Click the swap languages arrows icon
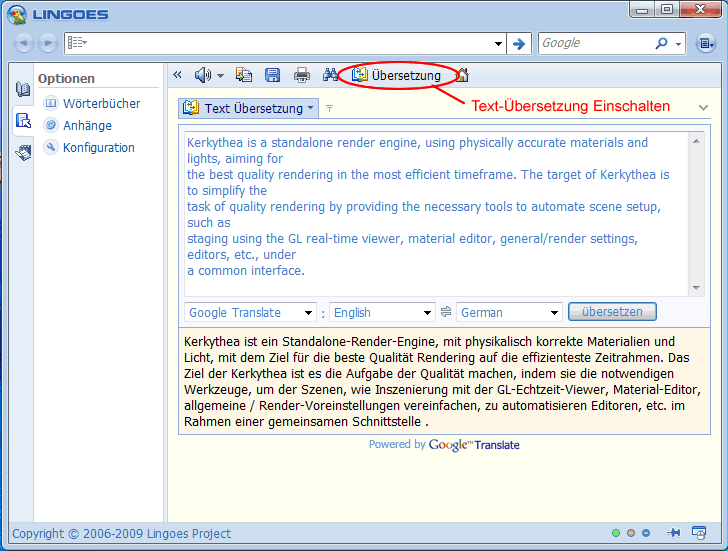728x551 pixels. click(x=446, y=312)
